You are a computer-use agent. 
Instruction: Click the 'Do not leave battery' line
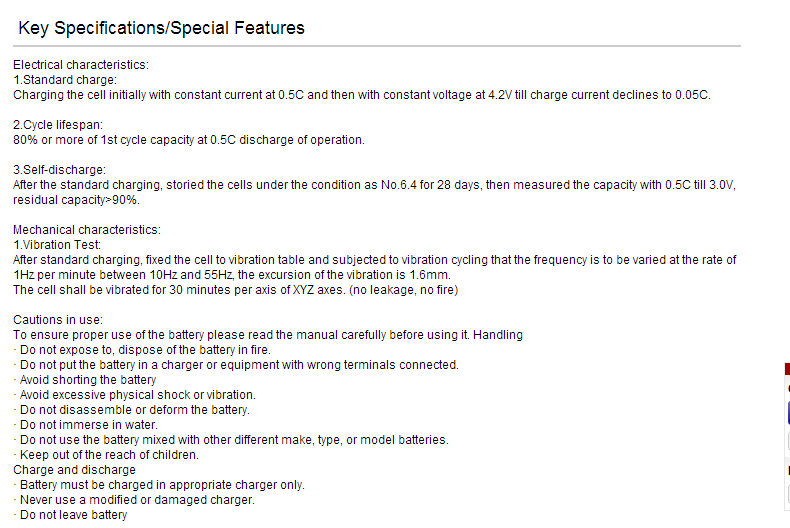[x=71, y=515]
